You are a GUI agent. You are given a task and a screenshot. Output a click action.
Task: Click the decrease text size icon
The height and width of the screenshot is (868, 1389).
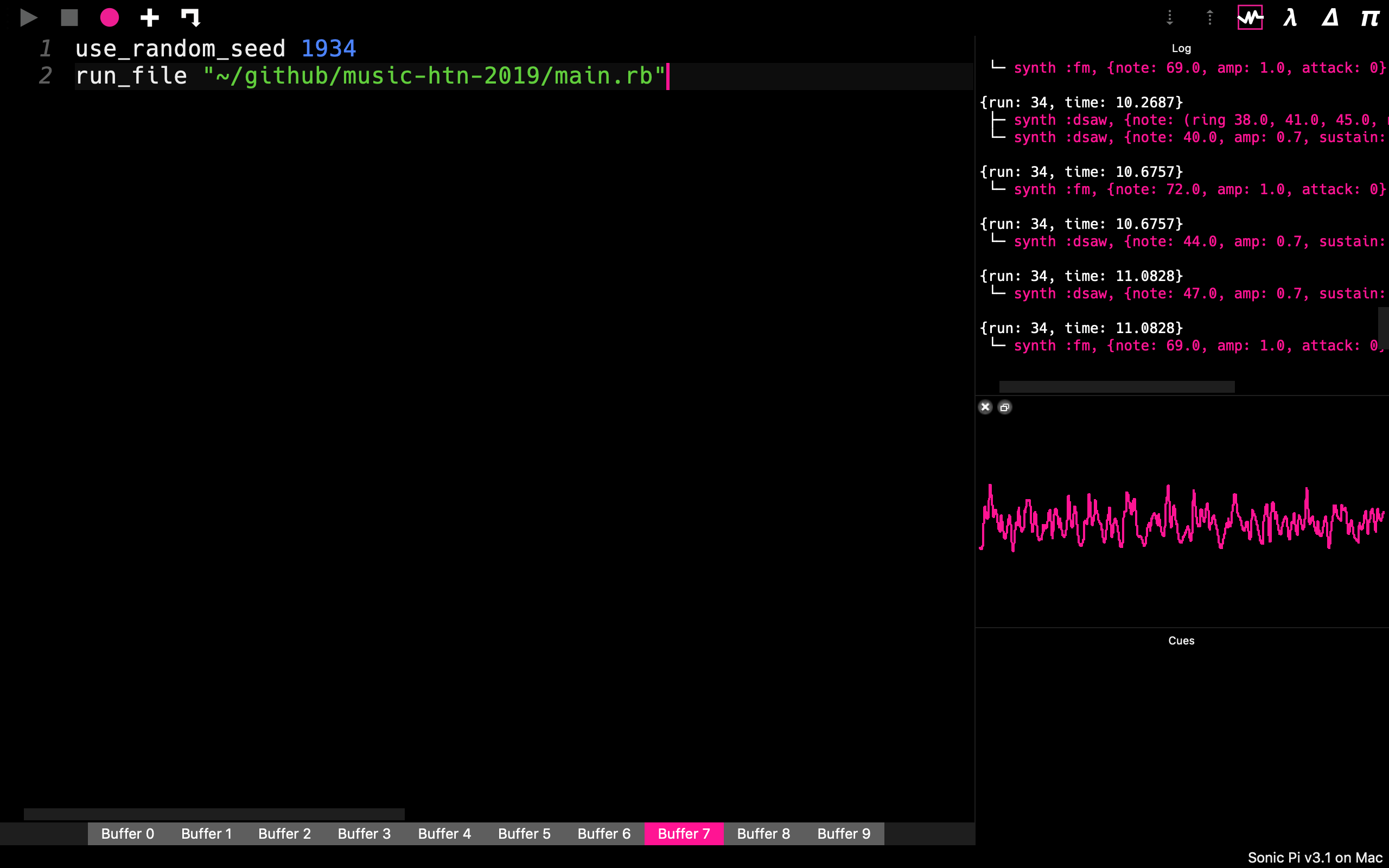coord(1169,17)
